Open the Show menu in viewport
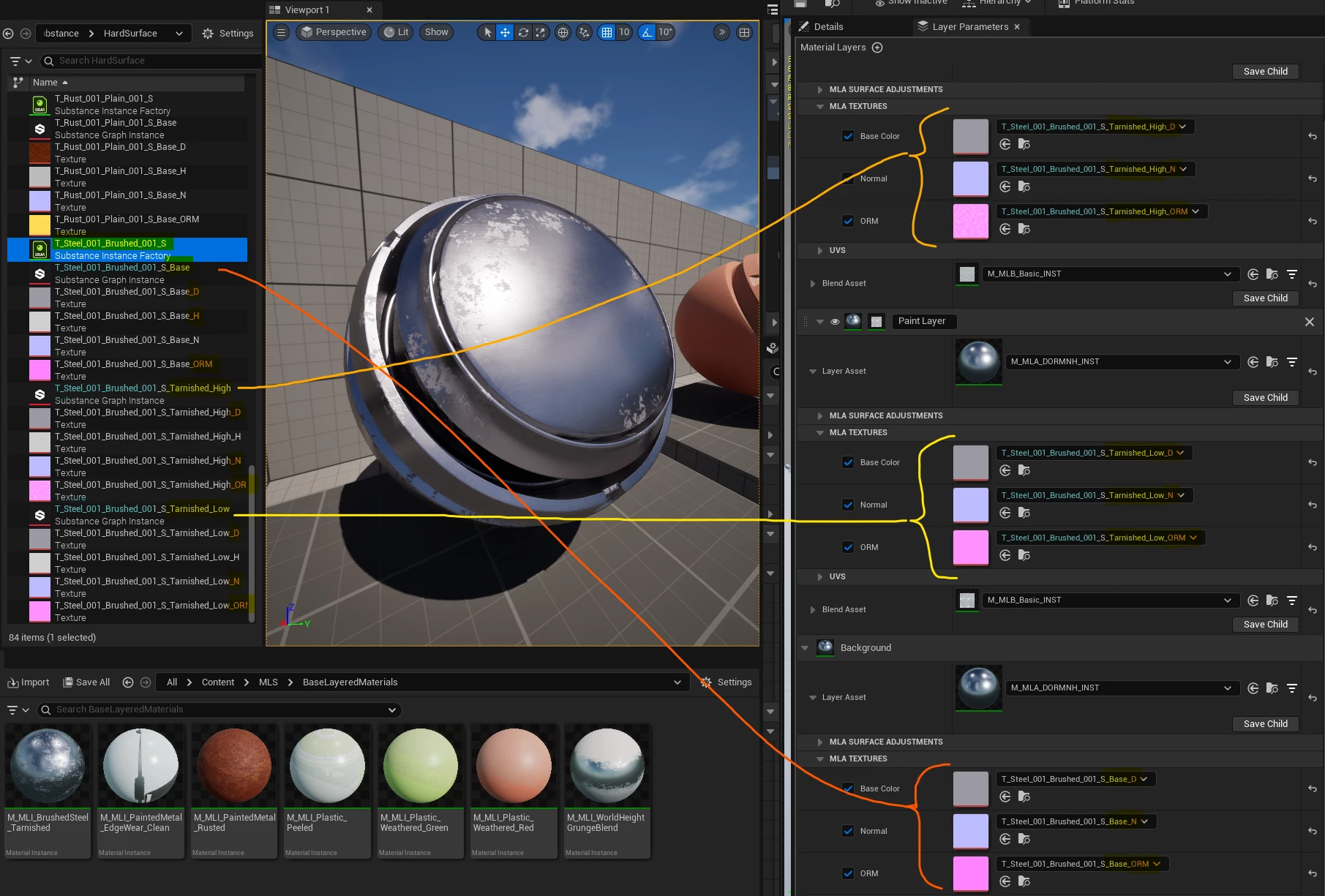This screenshot has width=1325, height=896. (437, 32)
